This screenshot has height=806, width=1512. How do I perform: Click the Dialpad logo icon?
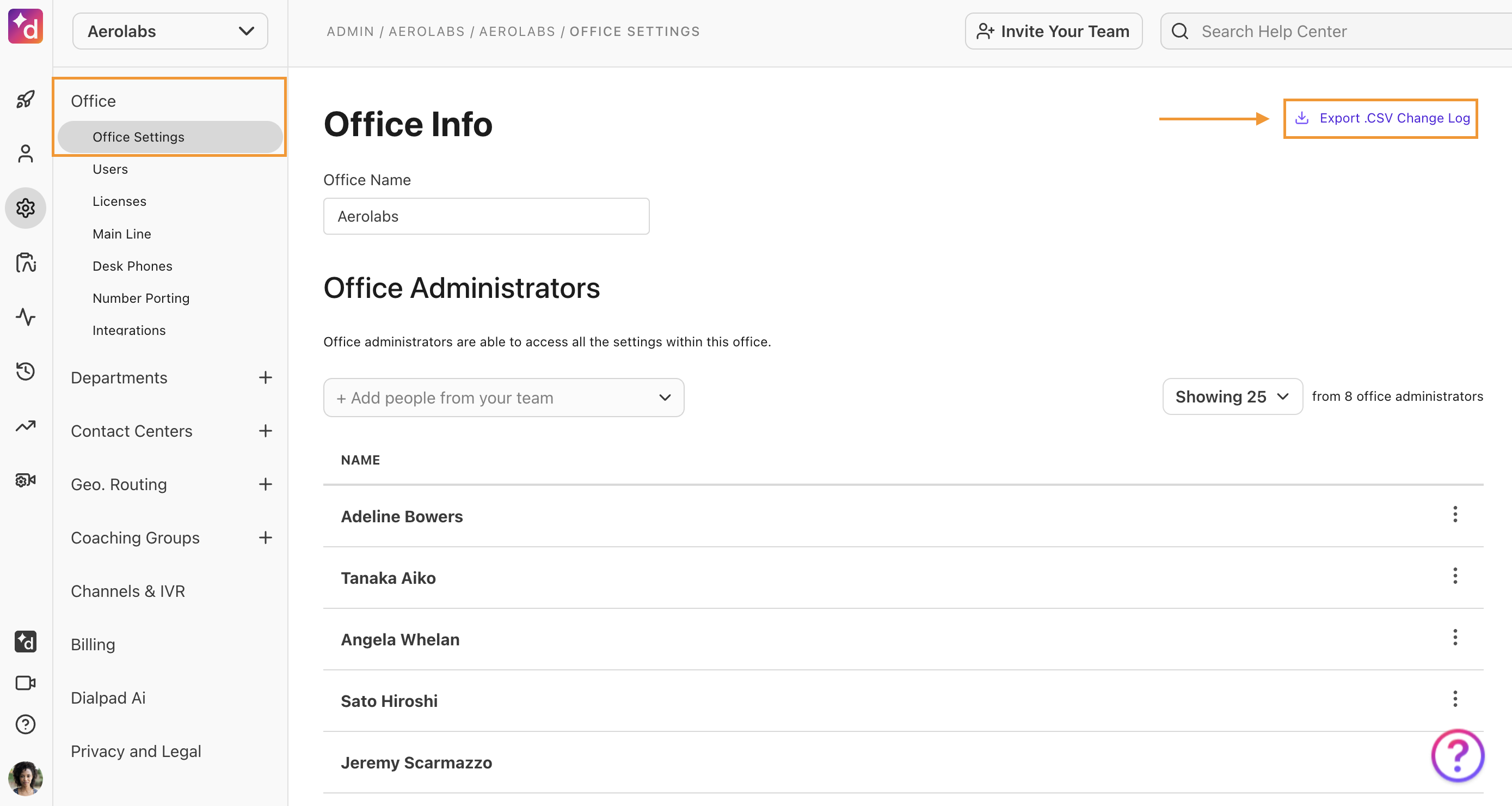pyautogui.click(x=25, y=27)
